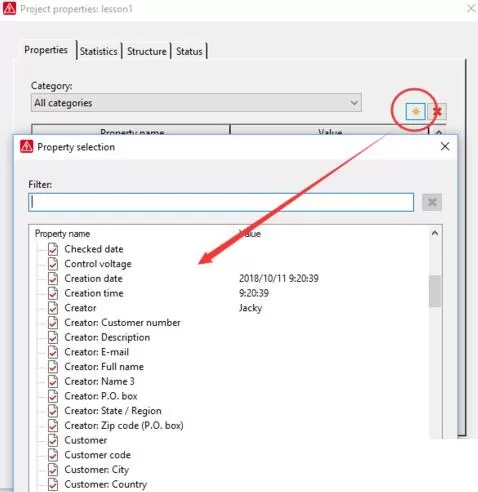Click the icon next to Creation date
Viewport: 478px width, 492px height.
[x=53, y=278]
